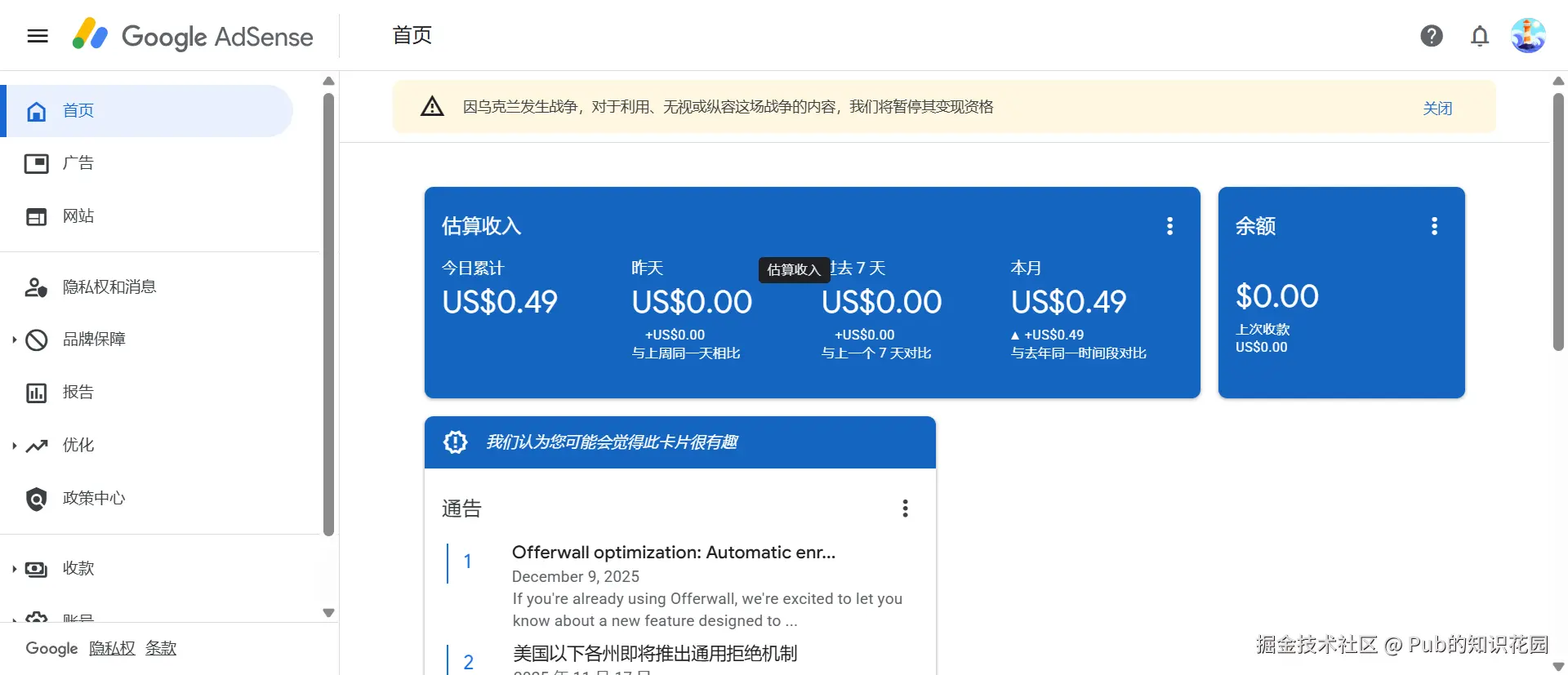Click the ▲ +US$0.49 change value
The height and width of the screenshot is (675, 1568).
point(1047,335)
